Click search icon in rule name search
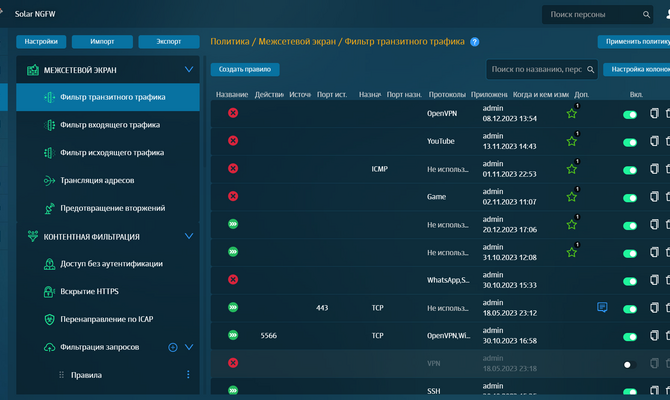This screenshot has width=670, height=400. pyautogui.click(x=591, y=69)
